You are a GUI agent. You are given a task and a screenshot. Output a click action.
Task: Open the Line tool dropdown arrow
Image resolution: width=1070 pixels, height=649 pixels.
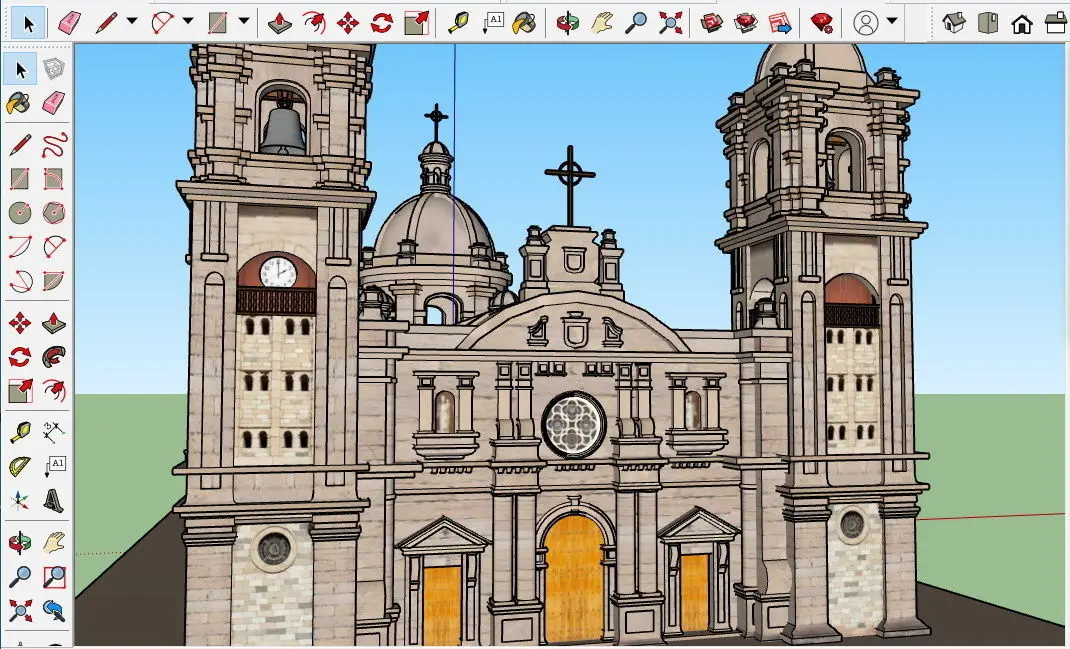tap(132, 21)
